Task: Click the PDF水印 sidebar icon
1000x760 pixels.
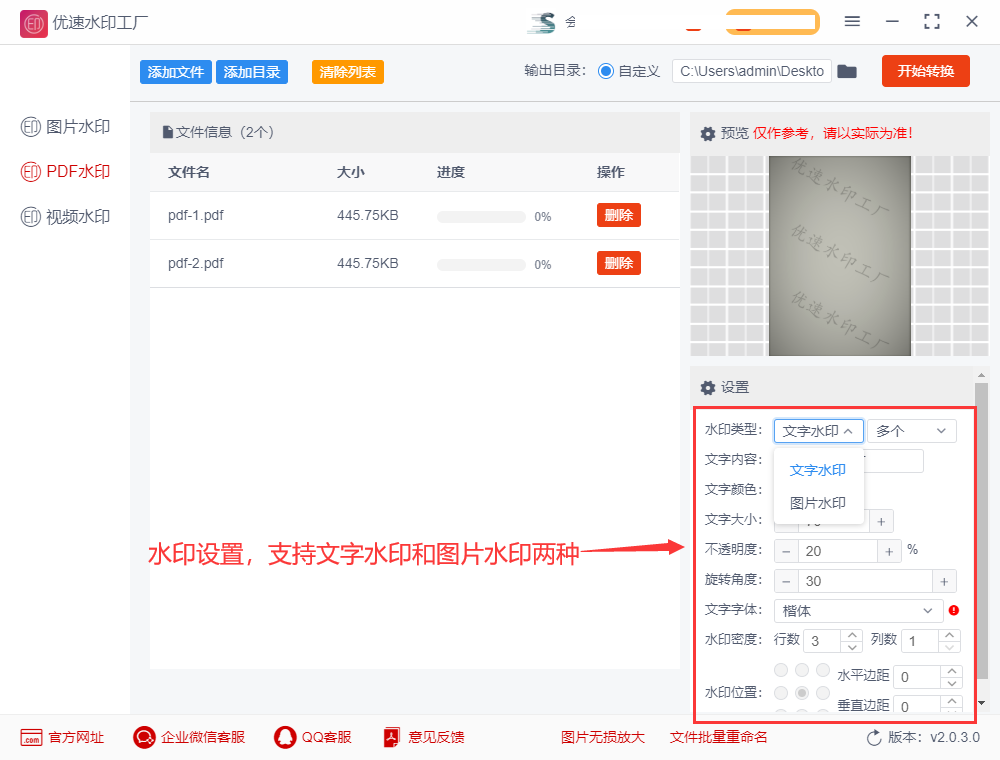Action: pos(31,172)
